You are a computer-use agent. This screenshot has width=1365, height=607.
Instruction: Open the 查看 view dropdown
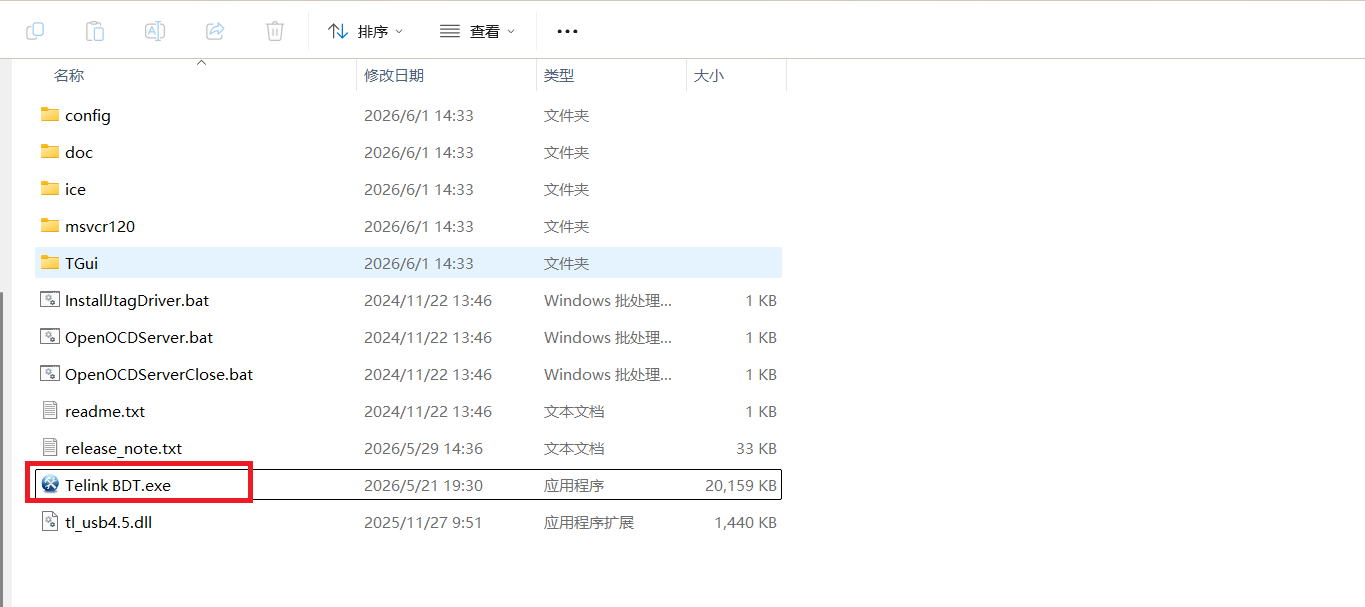(478, 31)
